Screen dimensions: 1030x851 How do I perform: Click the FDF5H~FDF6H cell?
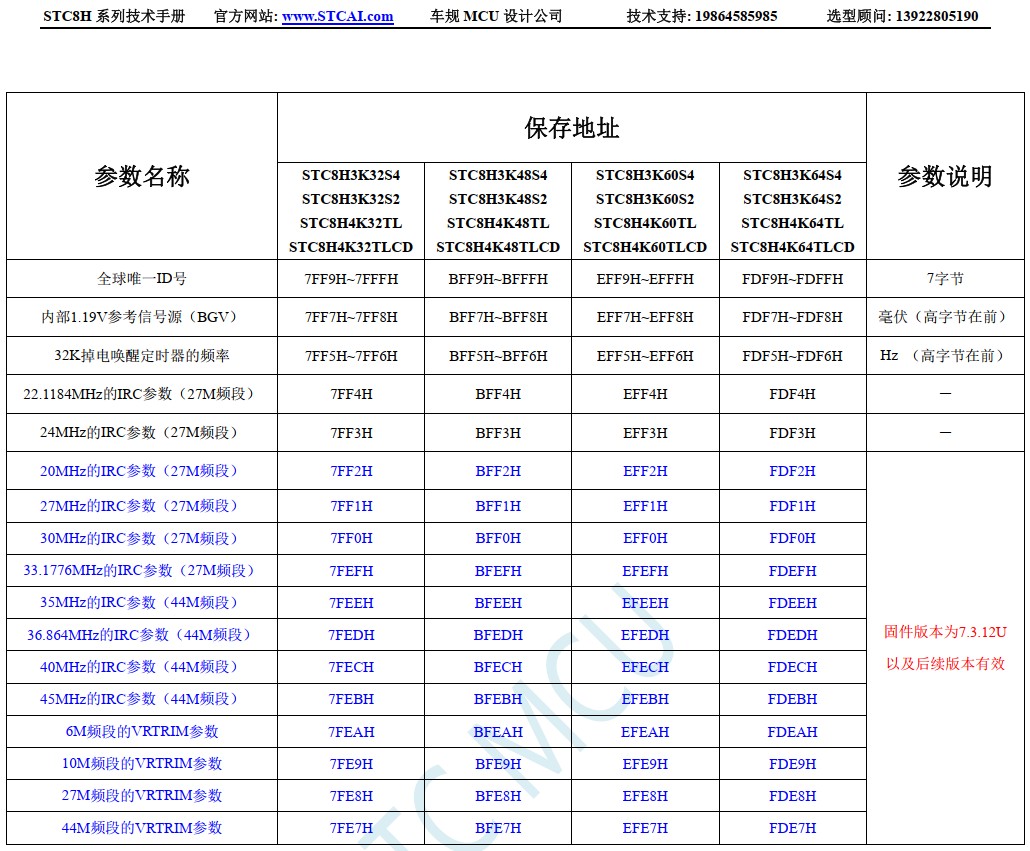(792, 356)
